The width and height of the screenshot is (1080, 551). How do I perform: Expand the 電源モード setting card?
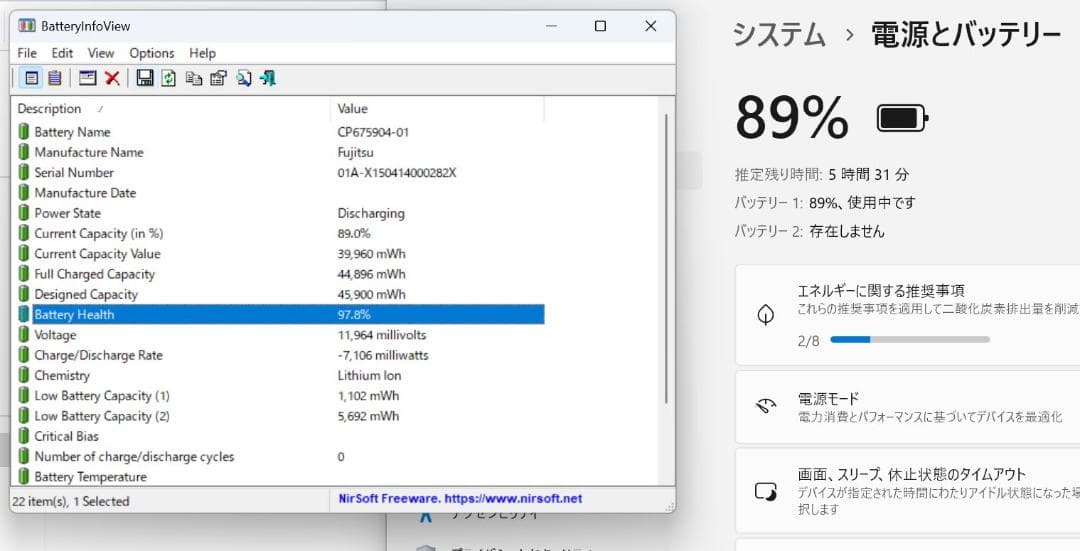[907, 407]
